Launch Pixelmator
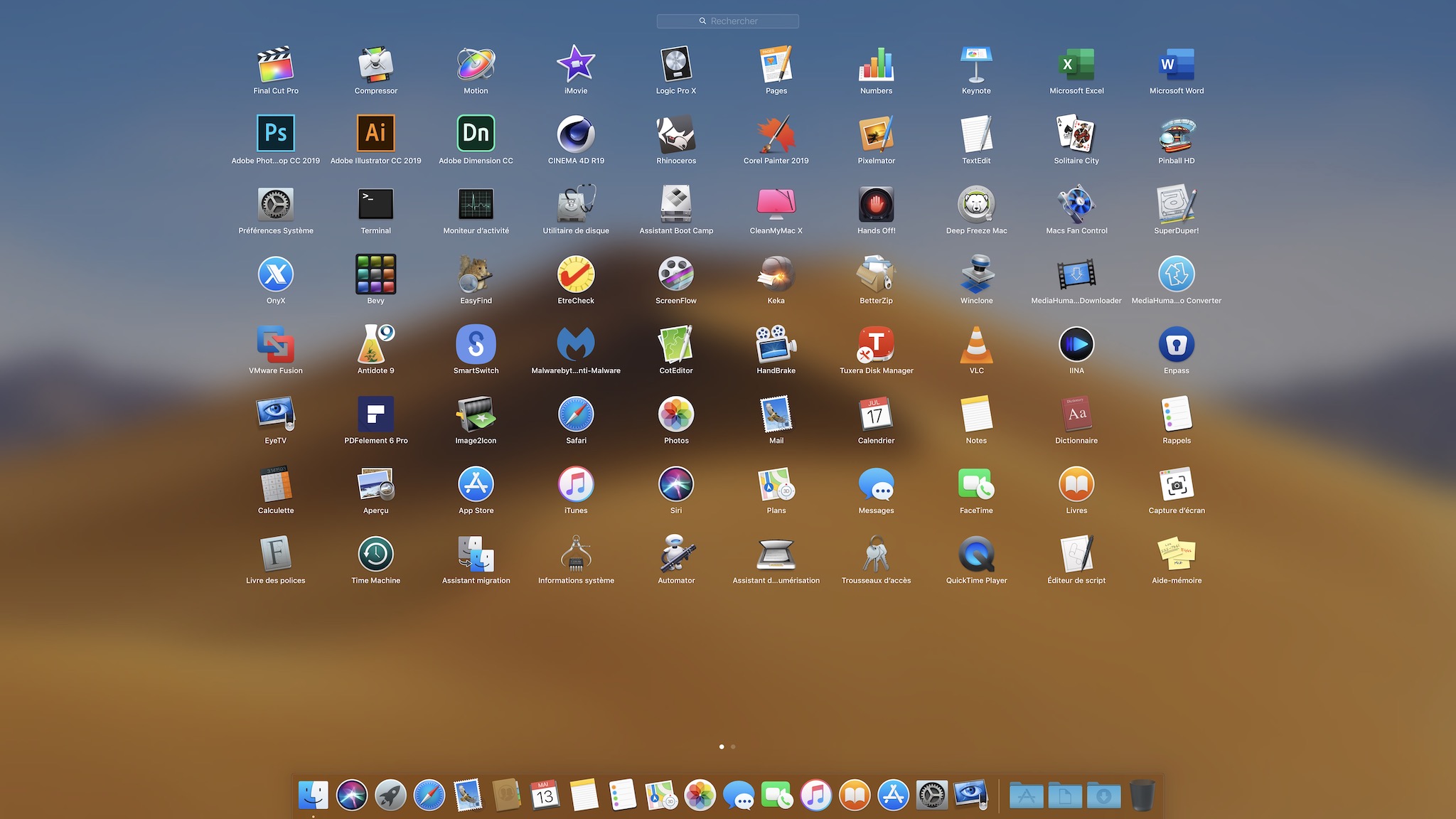The width and height of the screenshot is (1456, 819). click(x=876, y=133)
